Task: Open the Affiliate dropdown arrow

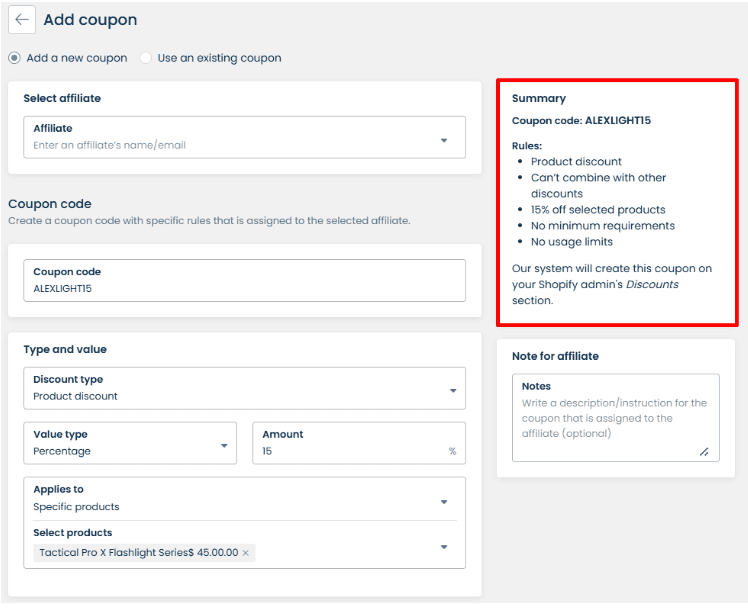Action: (x=444, y=140)
